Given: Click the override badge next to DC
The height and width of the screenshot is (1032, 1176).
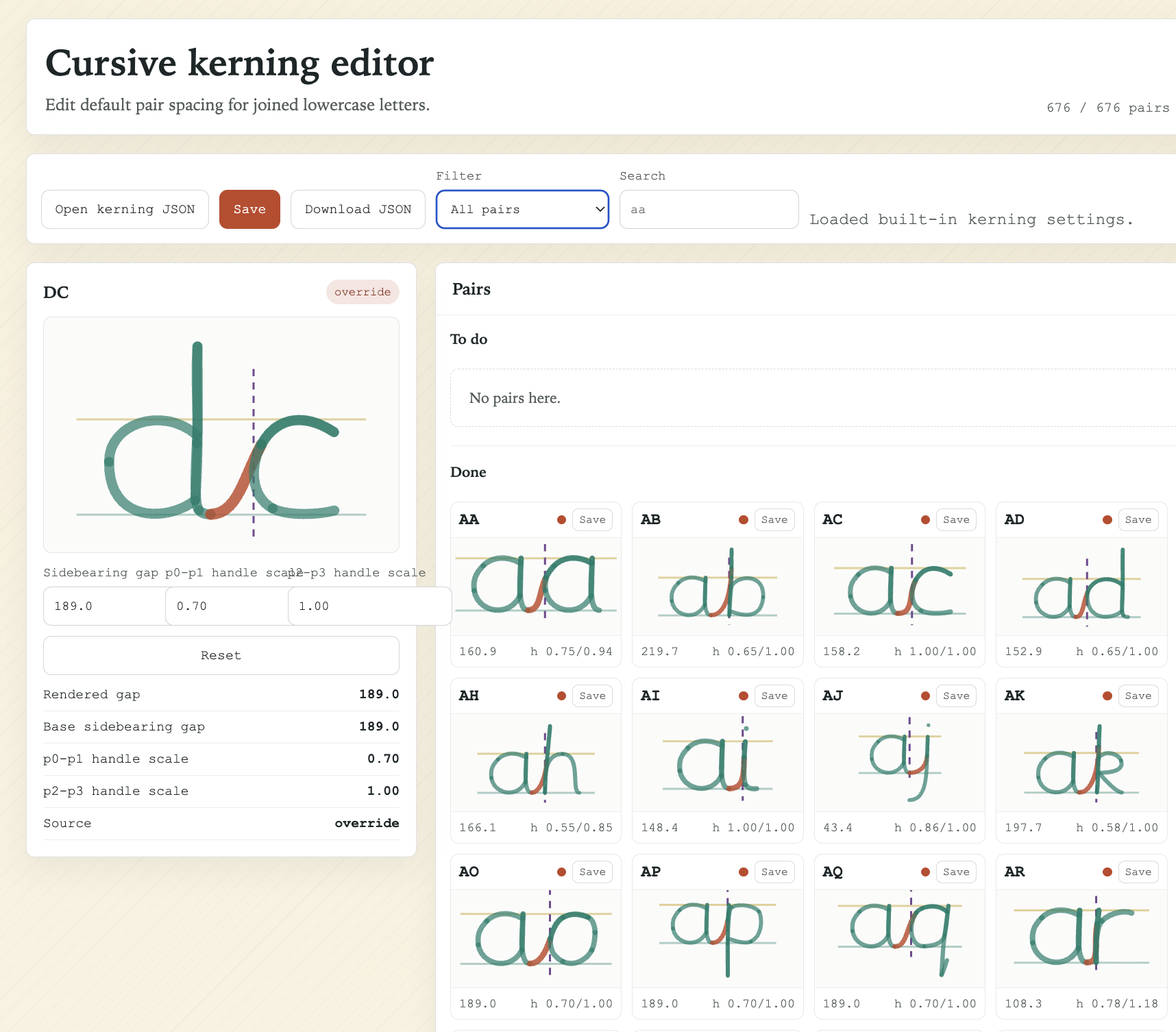Looking at the screenshot, I should point(363,292).
